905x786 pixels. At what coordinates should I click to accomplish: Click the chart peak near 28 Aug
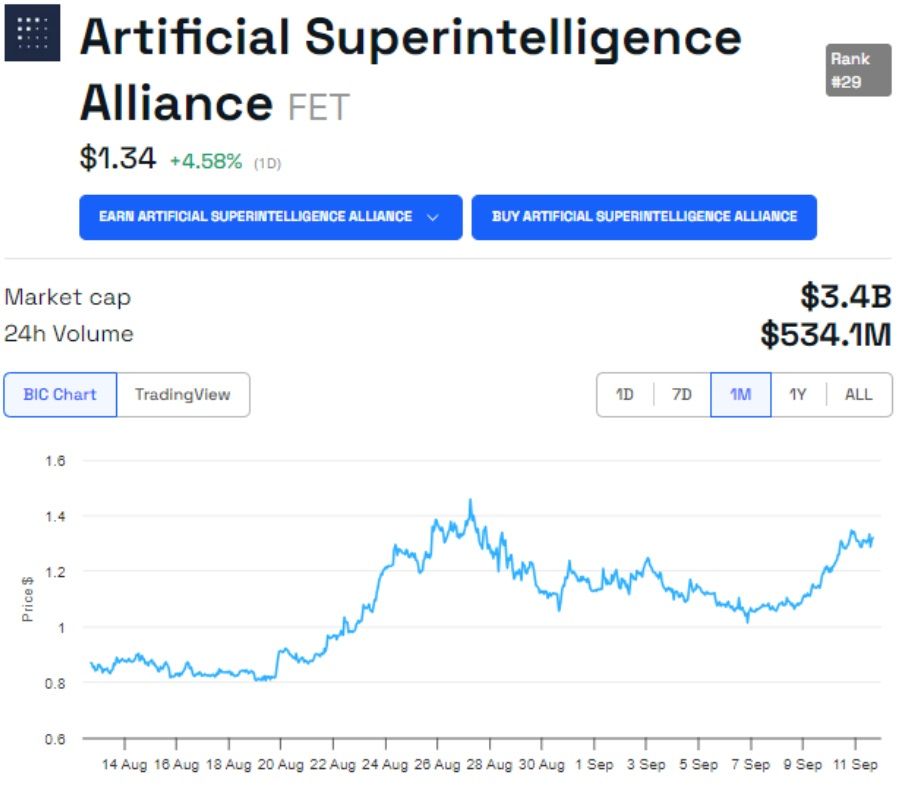[470, 502]
